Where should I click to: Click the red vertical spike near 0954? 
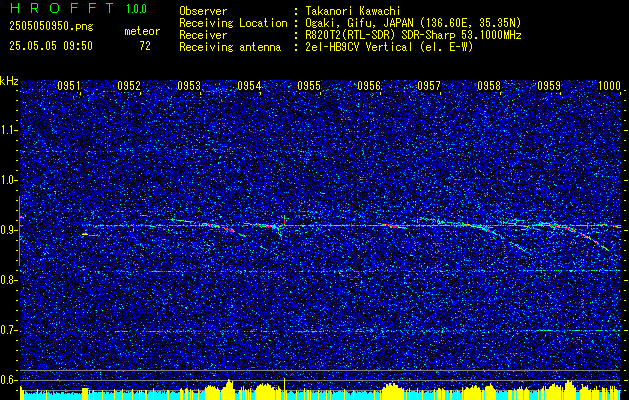tap(284, 220)
